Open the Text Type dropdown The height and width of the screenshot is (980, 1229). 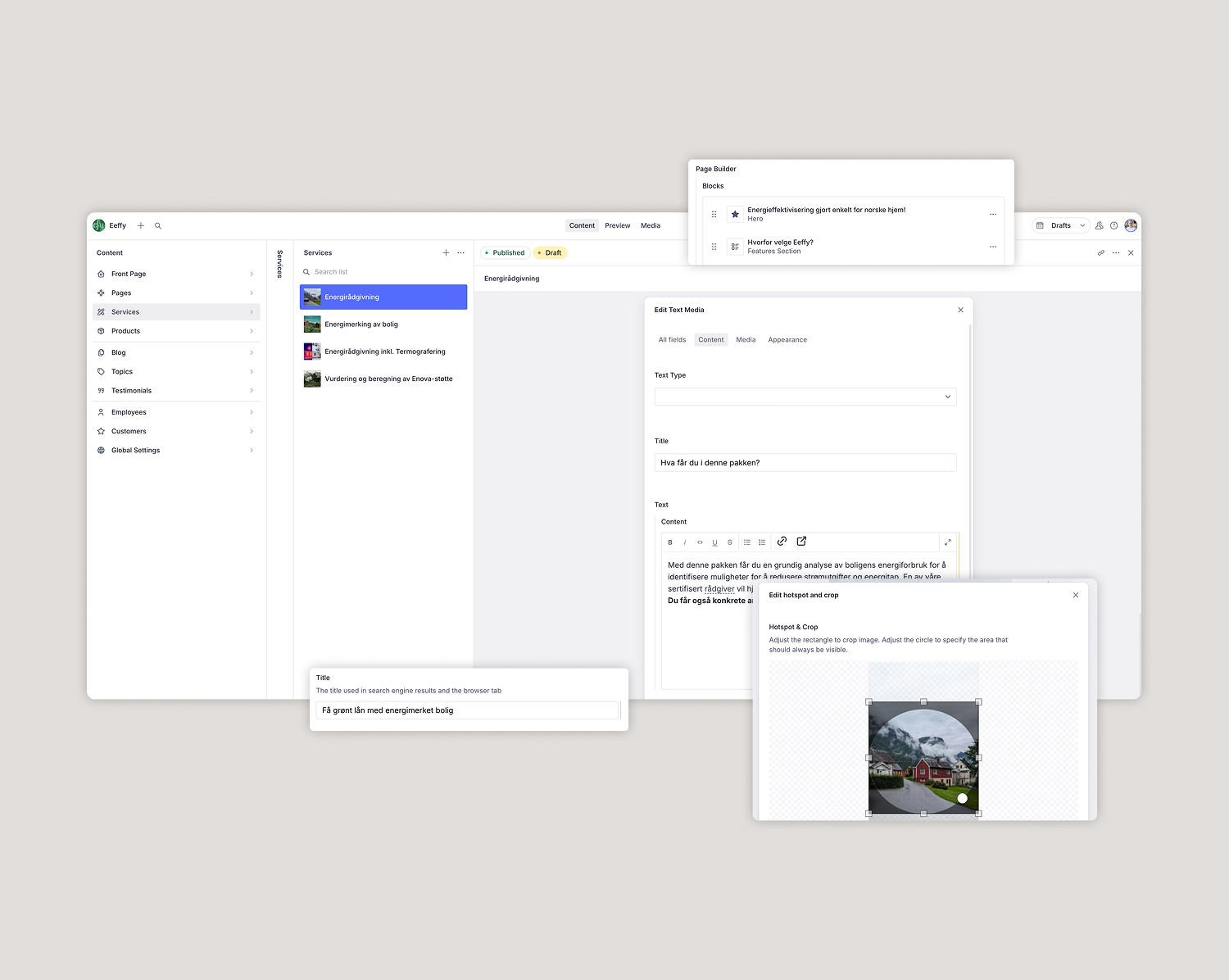click(x=805, y=397)
